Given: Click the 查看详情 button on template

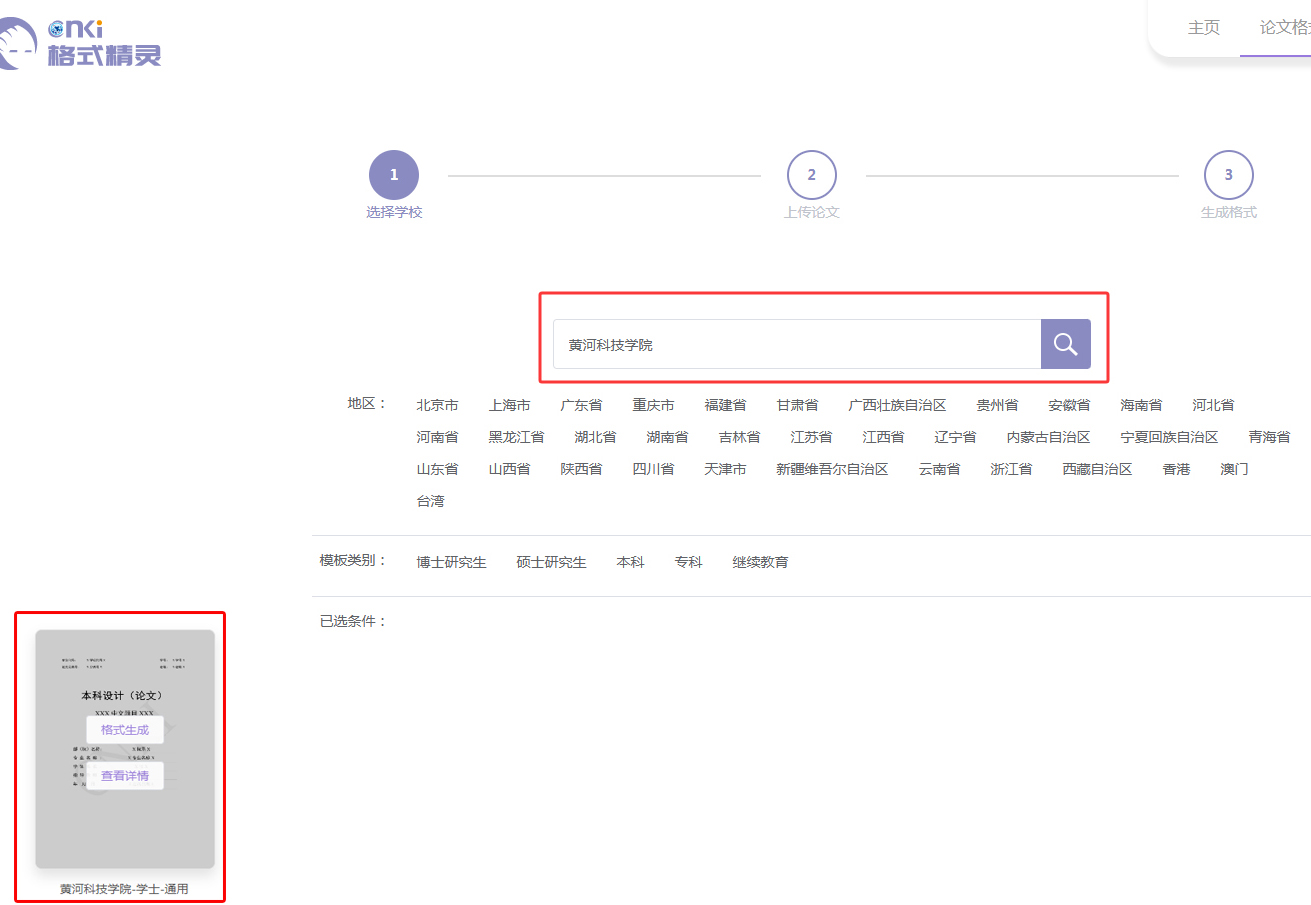Looking at the screenshot, I should coord(125,776).
